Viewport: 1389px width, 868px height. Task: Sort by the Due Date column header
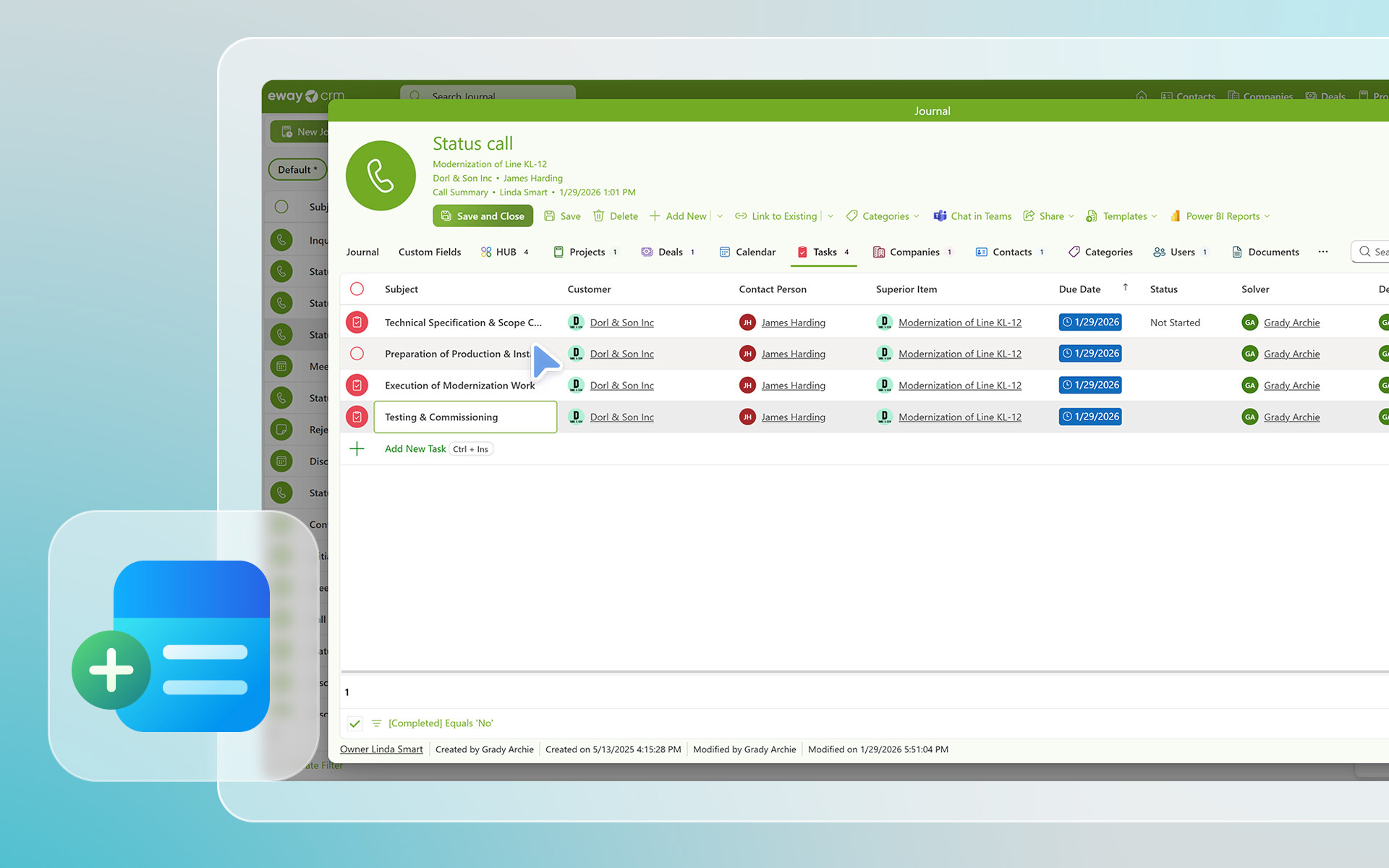(1079, 289)
